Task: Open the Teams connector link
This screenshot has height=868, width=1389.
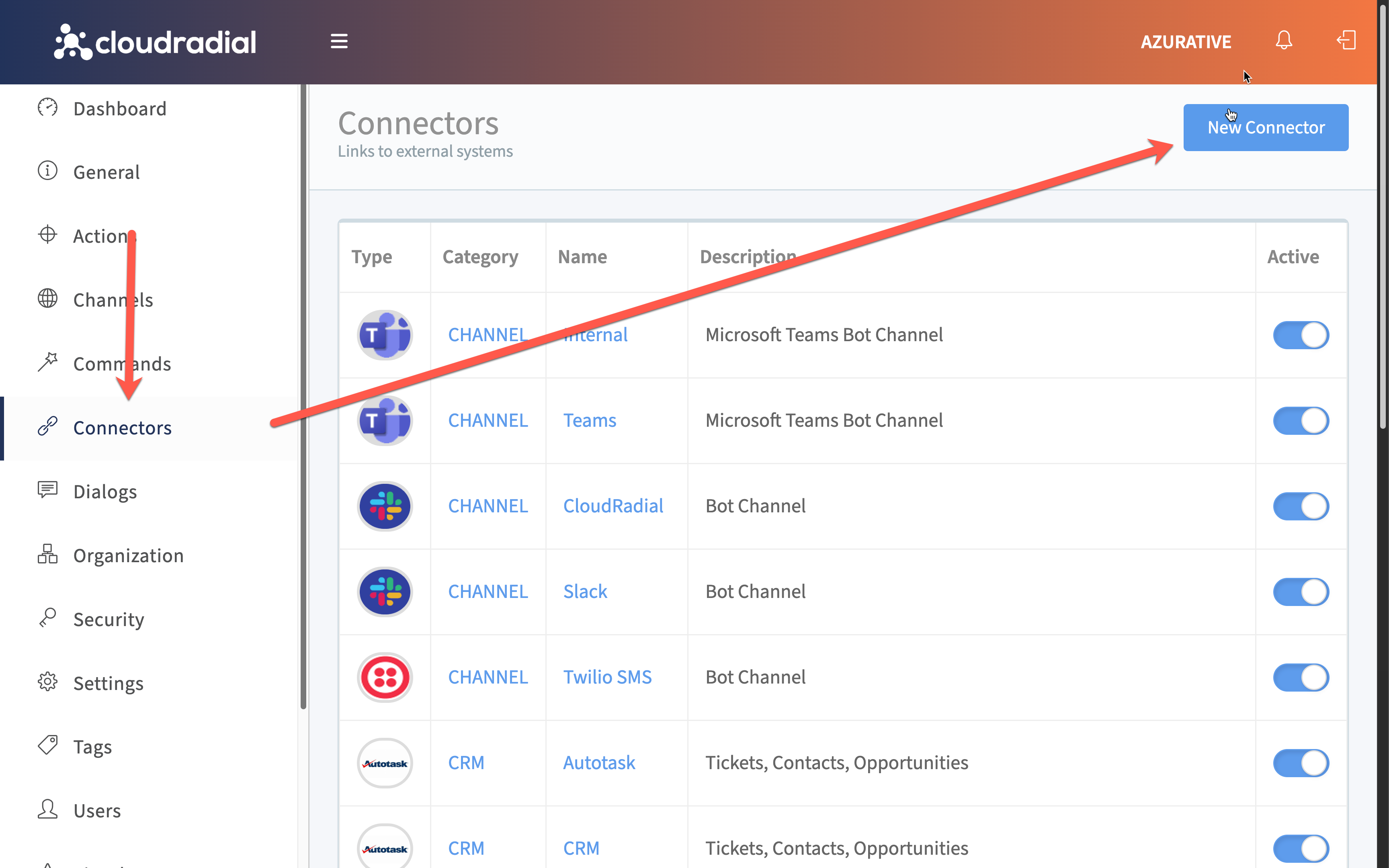Action: pos(590,420)
